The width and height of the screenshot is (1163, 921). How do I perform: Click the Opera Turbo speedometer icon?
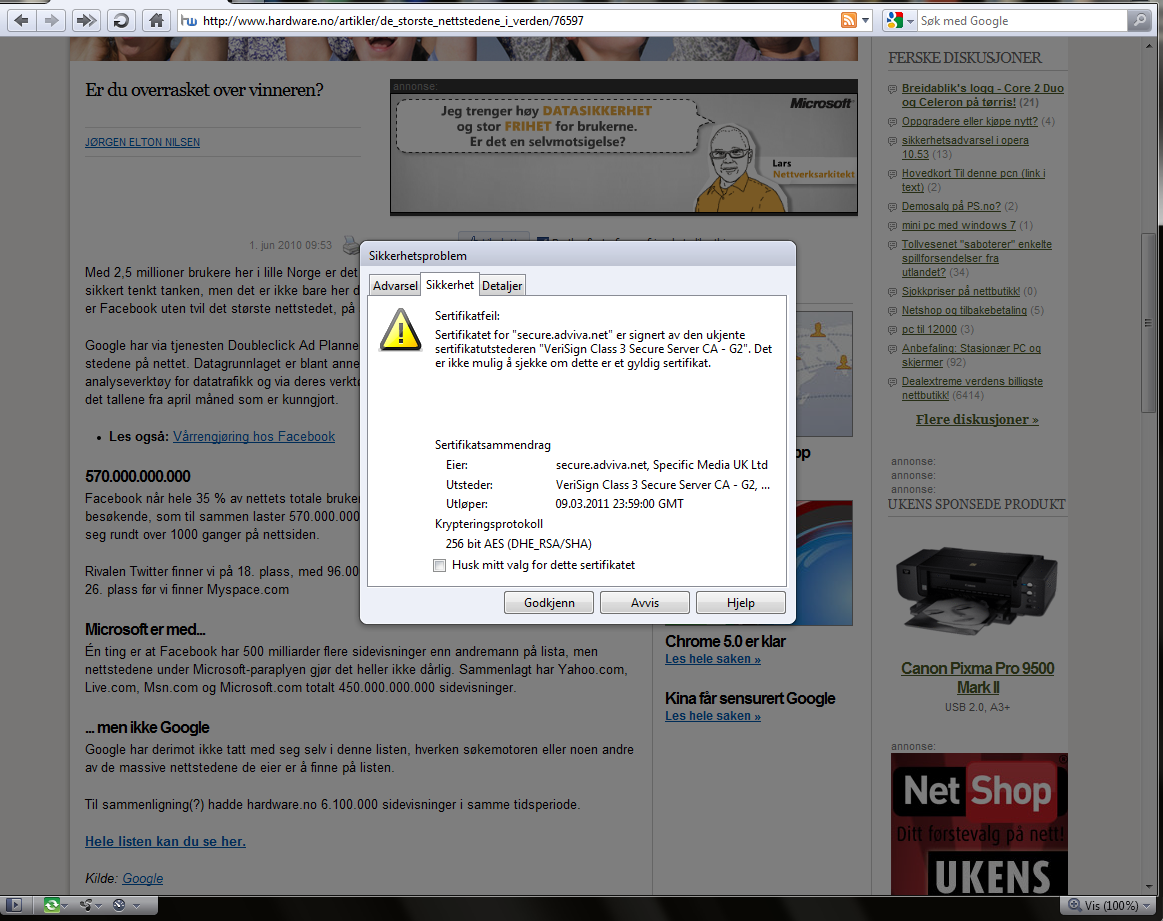coord(119,905)
